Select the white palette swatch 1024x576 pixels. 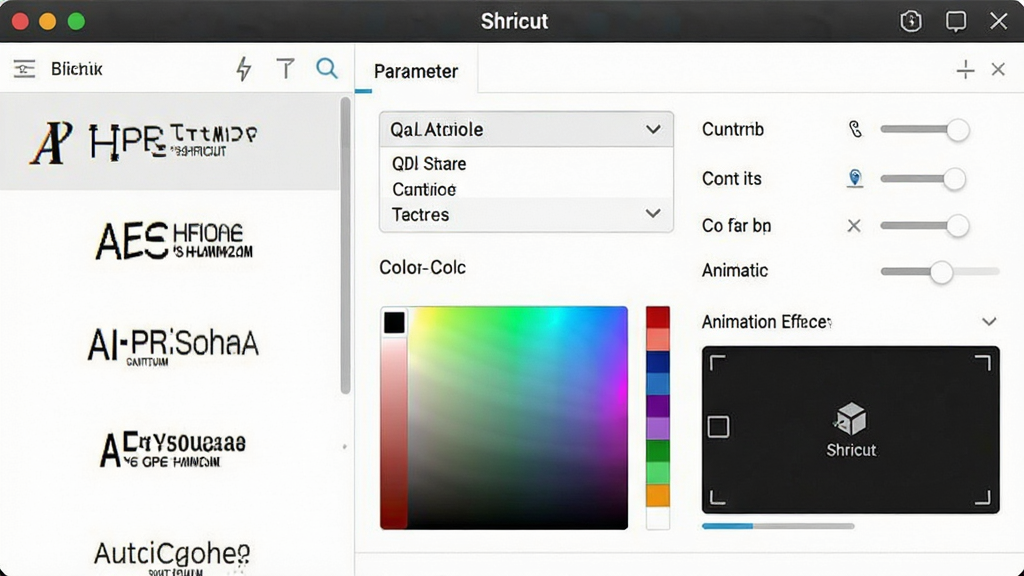coord(658,517)
